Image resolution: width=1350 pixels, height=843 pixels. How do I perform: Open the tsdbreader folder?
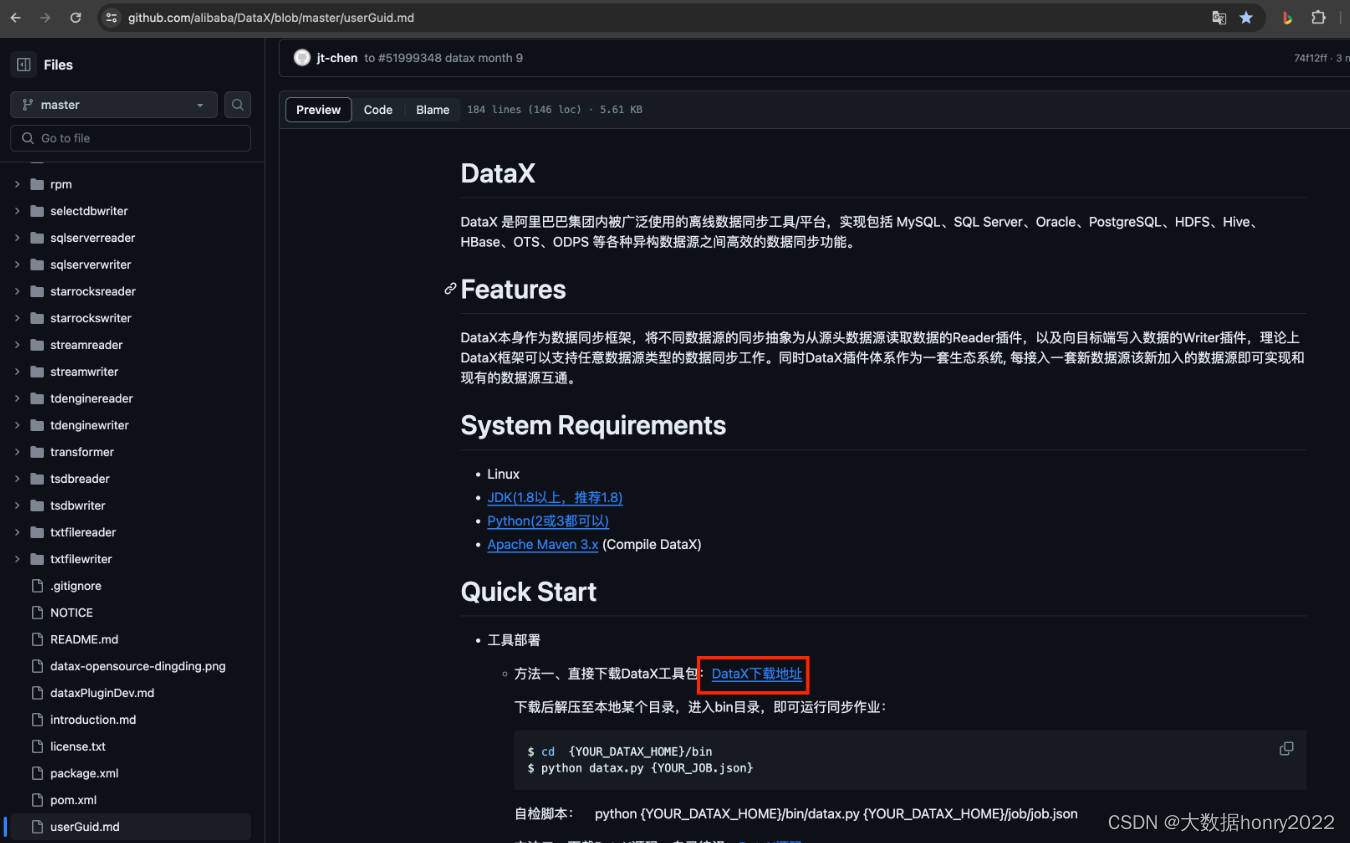(80, 479)
